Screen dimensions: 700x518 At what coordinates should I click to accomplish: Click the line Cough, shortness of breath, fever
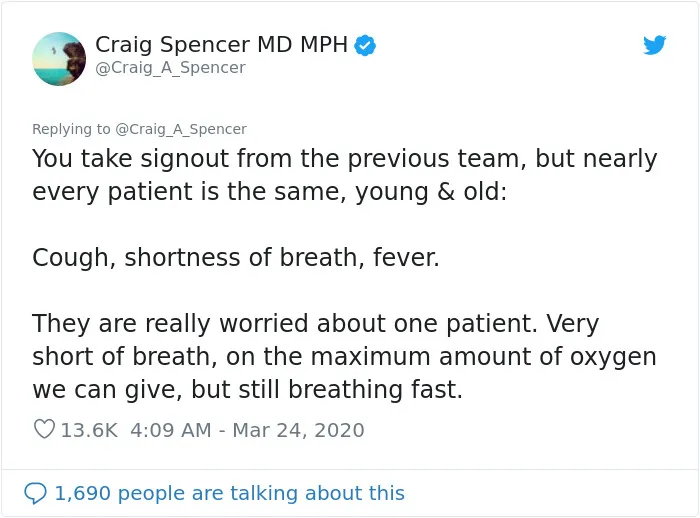(x=236, y=258)
